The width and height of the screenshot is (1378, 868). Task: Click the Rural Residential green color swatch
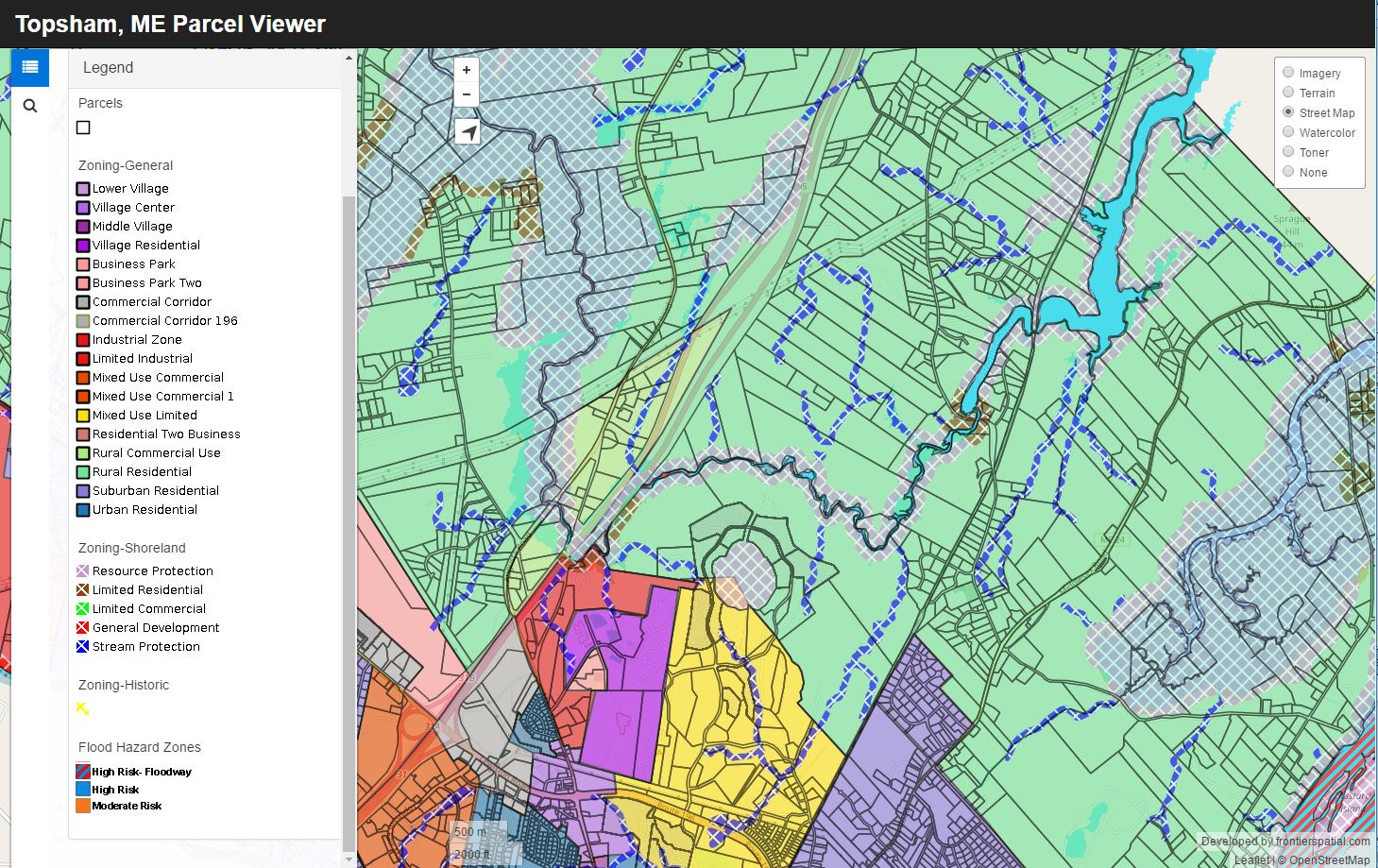click(82, 471)
